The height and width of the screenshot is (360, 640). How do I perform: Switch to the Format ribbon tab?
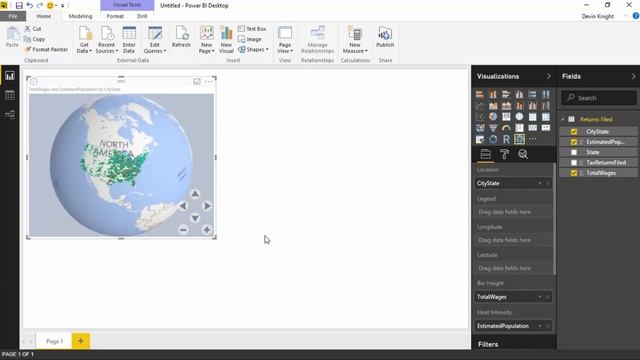click(x=115, y=16)
